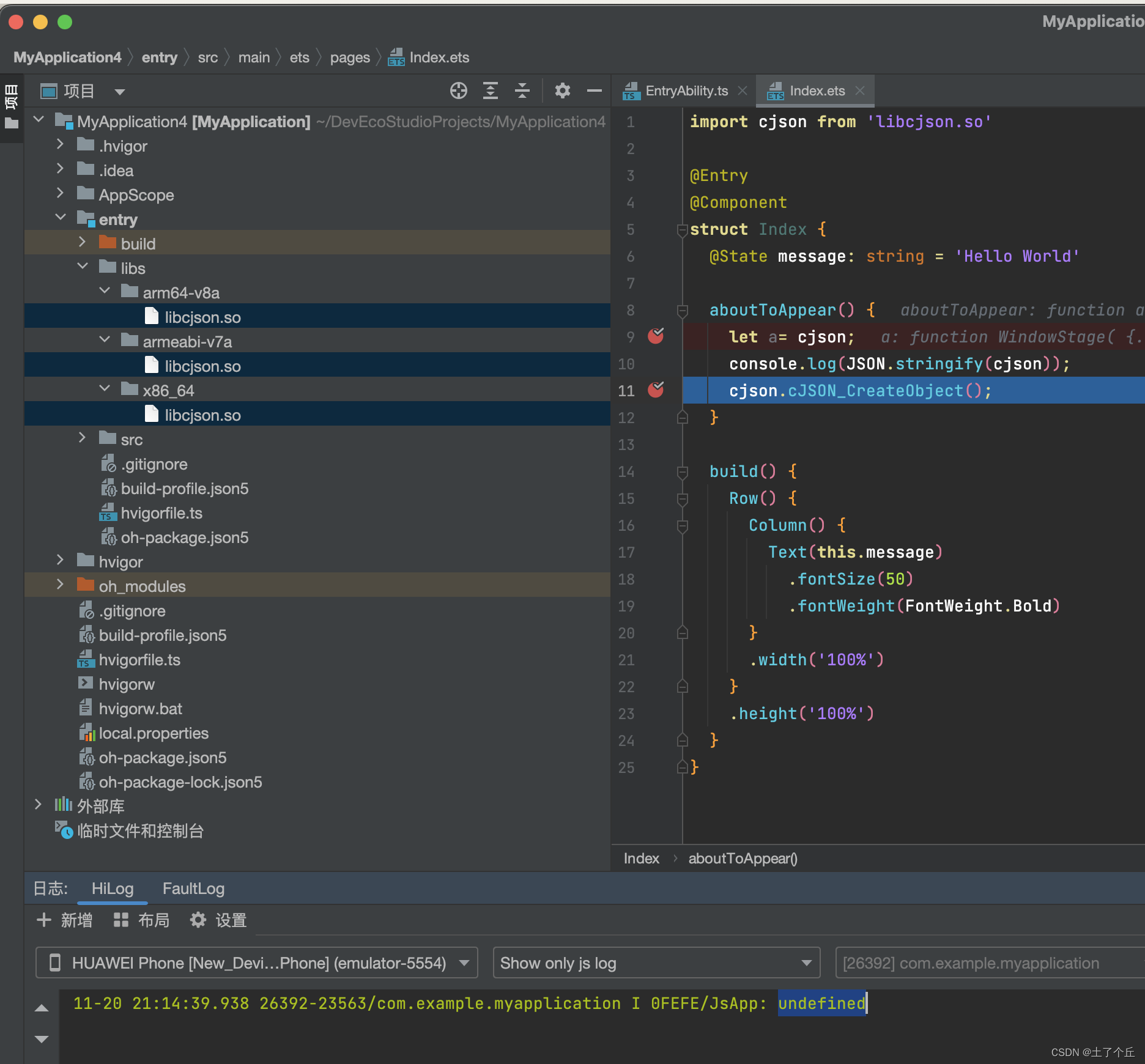1145x1064 pixels.
Task: Click the log scroll up arrow
Action: [x=42, y=1008]
